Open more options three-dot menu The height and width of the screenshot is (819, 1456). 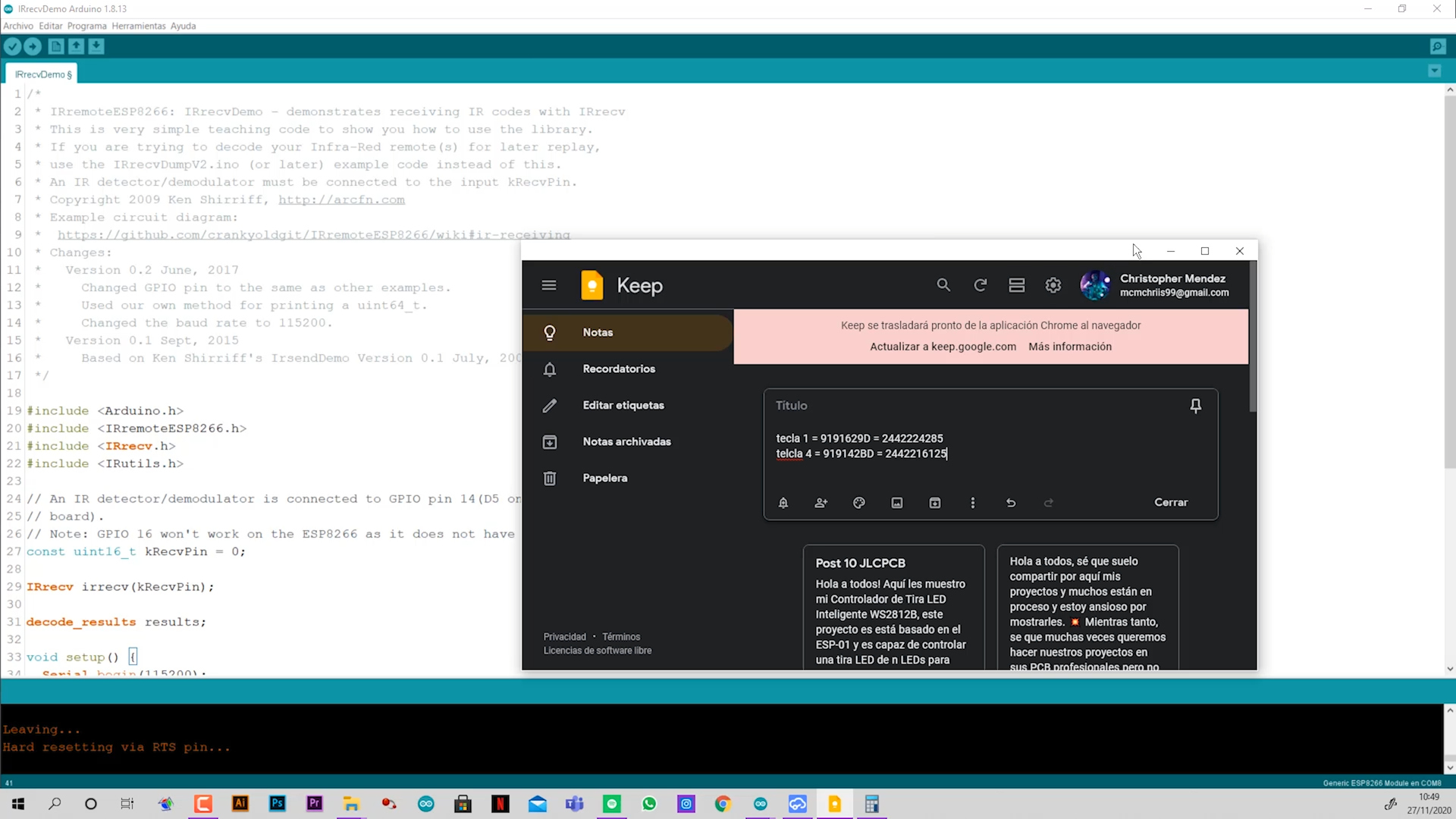[973, 503]
